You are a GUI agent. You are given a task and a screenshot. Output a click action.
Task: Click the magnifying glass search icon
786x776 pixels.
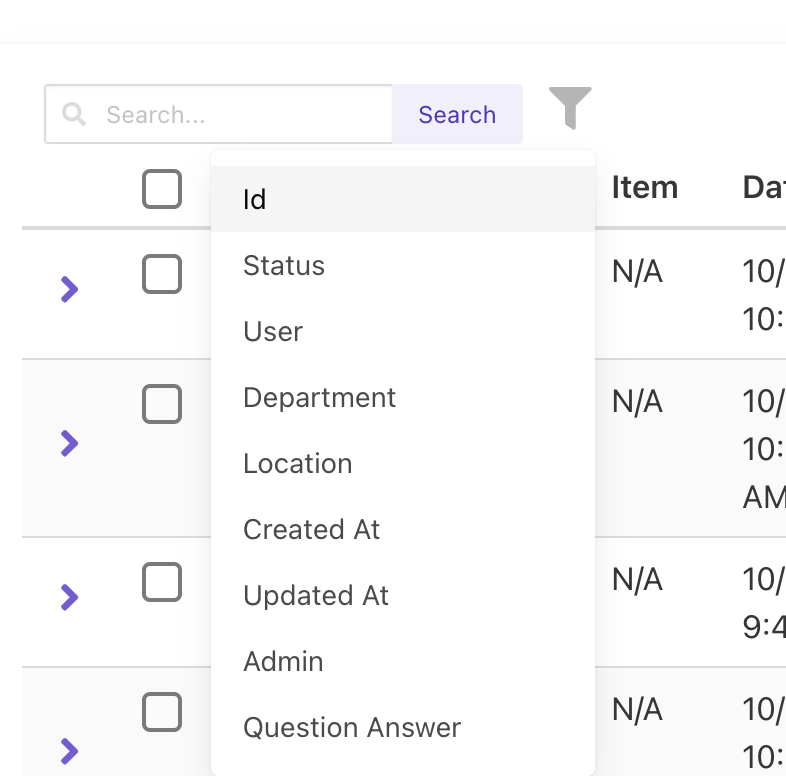click(x=74, y=114)
